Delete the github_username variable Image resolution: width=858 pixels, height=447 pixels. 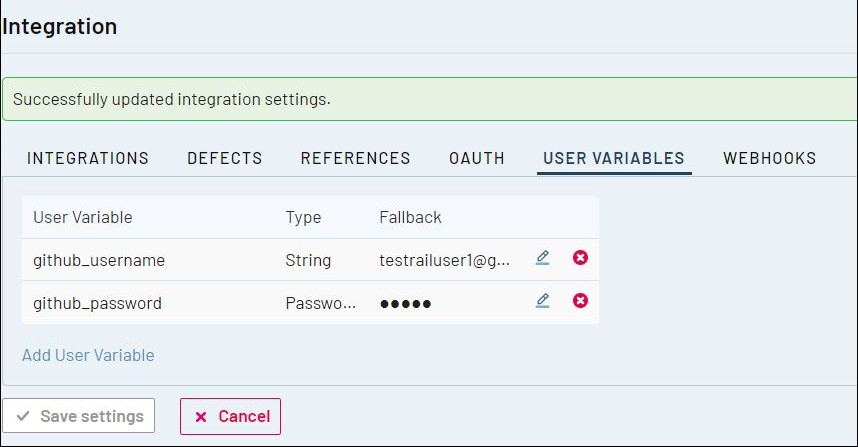pos(580,258)
